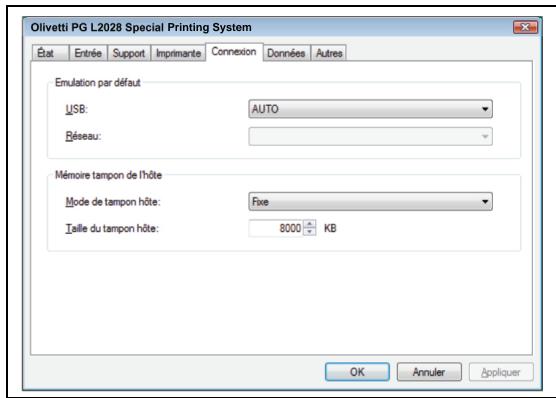Close the Olivetti printing system dialog
Viewport: 556px width, 398px height.
point(525,27)
